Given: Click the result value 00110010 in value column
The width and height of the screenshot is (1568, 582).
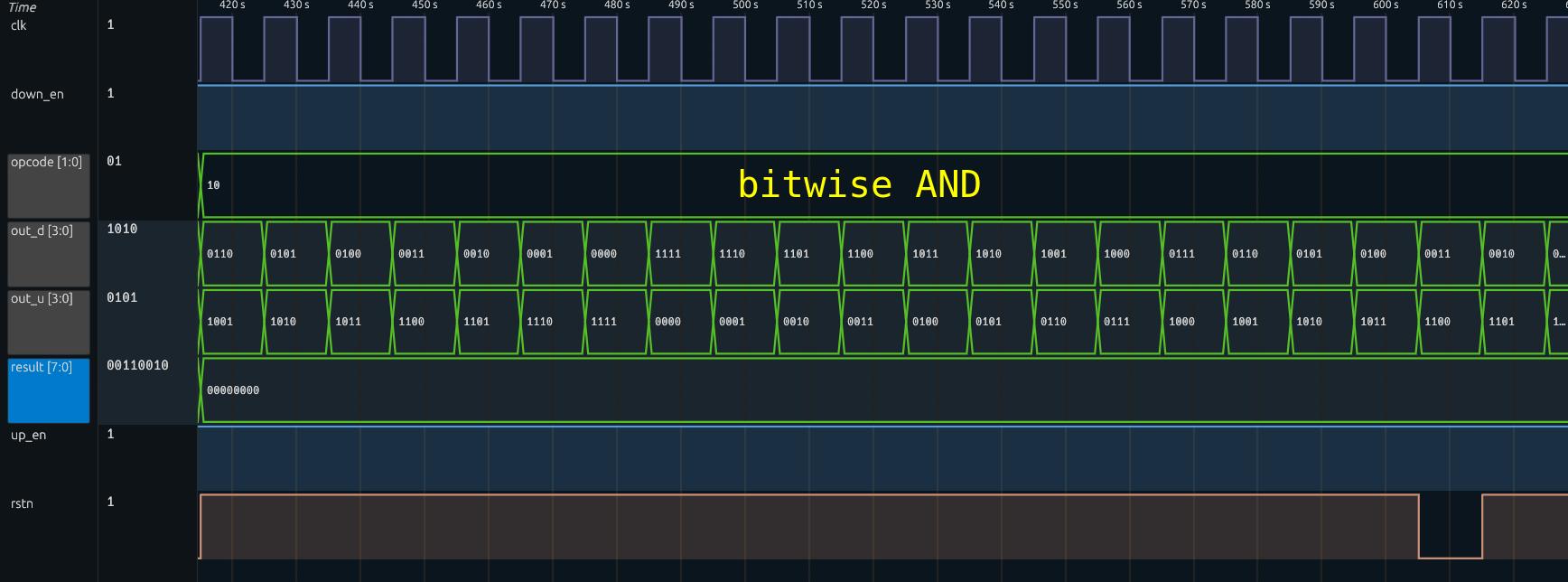Looking at the screenshot, I should pos(137,365).
